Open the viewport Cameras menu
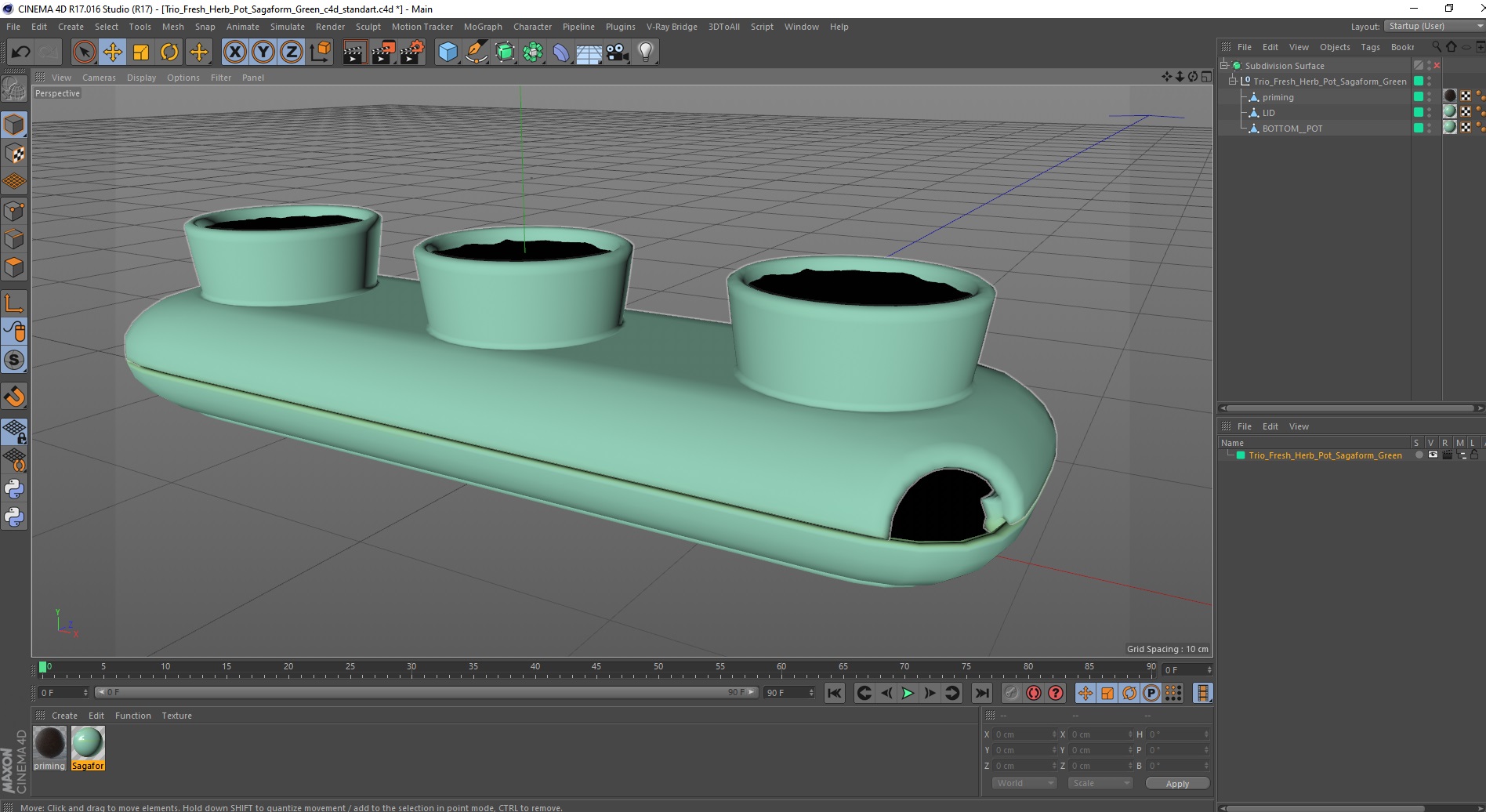Image resolution: width=1486 pixels, height=812 pixels. coord(99,78)
